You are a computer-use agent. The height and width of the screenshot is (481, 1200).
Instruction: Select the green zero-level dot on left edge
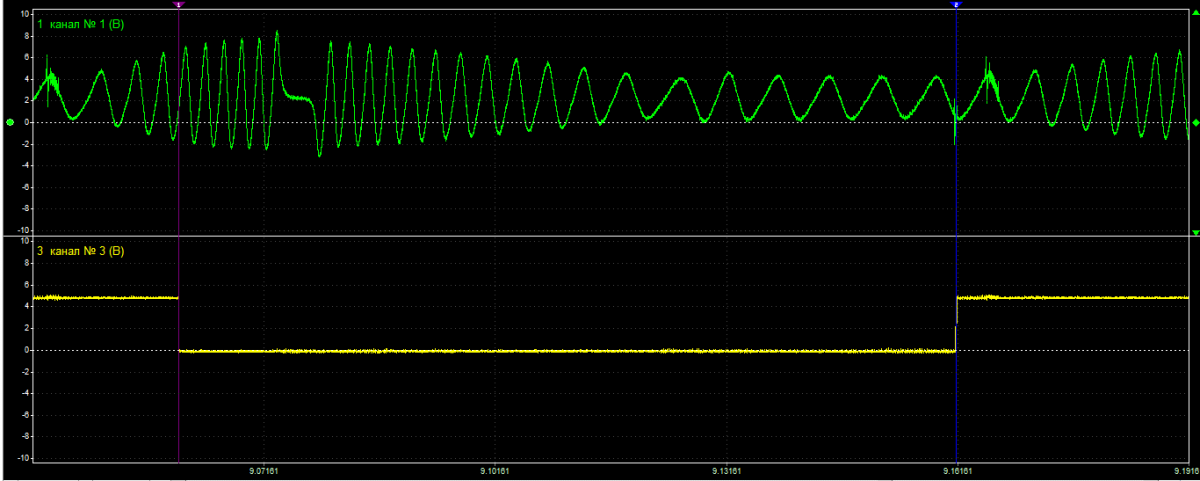tap(10, 122)
